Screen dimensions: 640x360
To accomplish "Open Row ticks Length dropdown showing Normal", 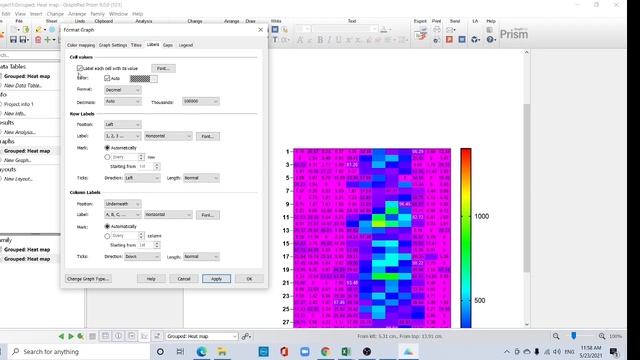I will (201, 178).
